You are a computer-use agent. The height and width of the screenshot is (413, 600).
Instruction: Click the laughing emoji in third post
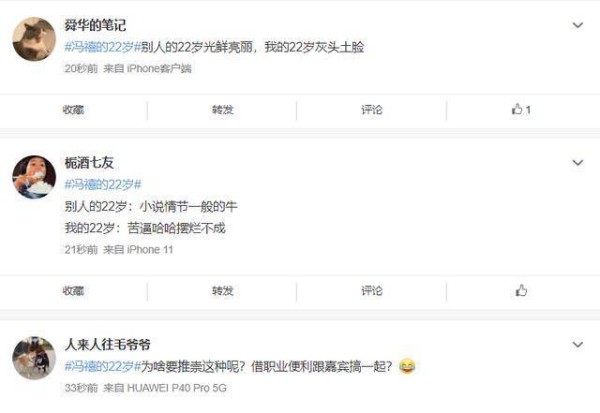click(407, 367)
